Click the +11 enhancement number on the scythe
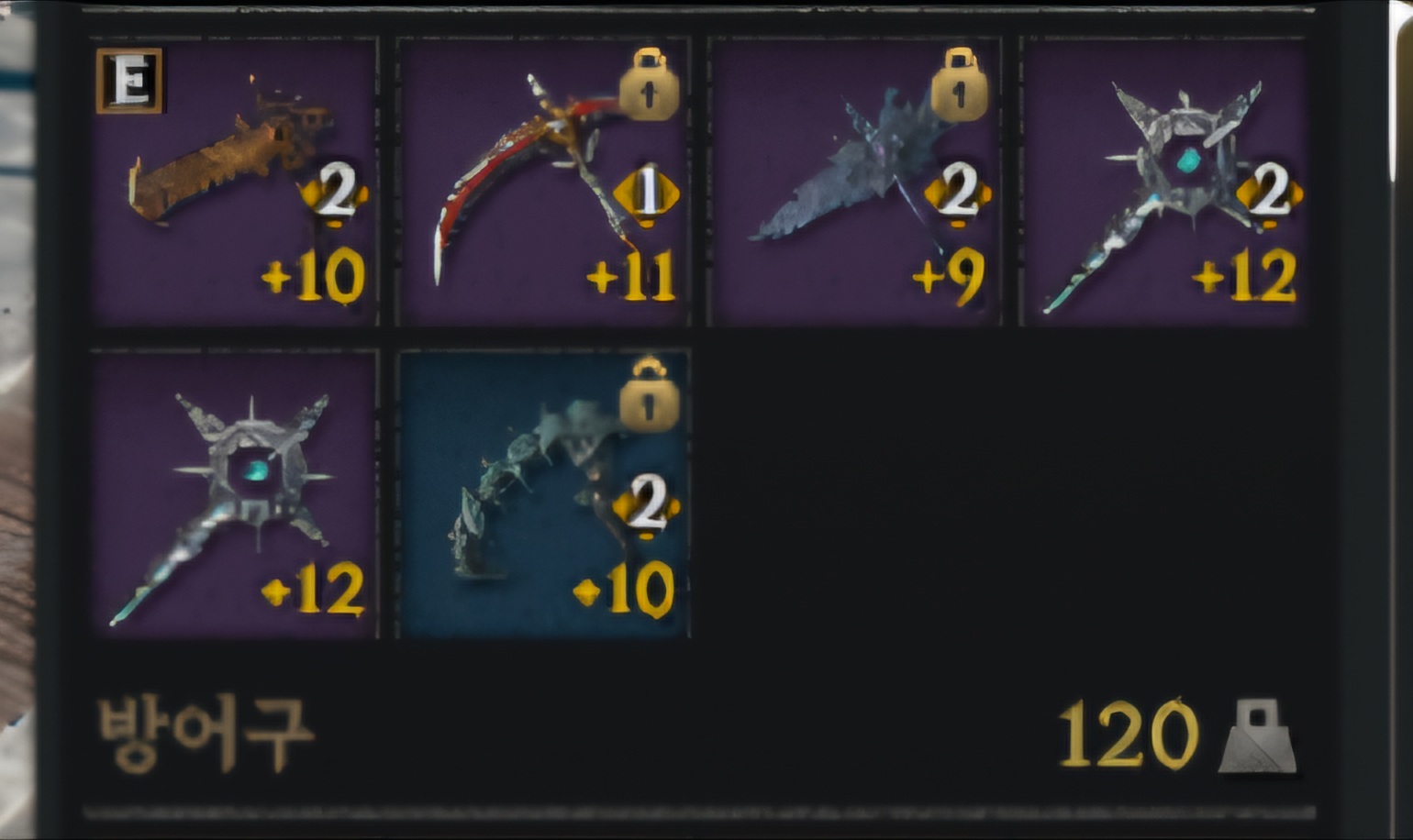The image size is (1413, 840). click(x=631, y=277)
